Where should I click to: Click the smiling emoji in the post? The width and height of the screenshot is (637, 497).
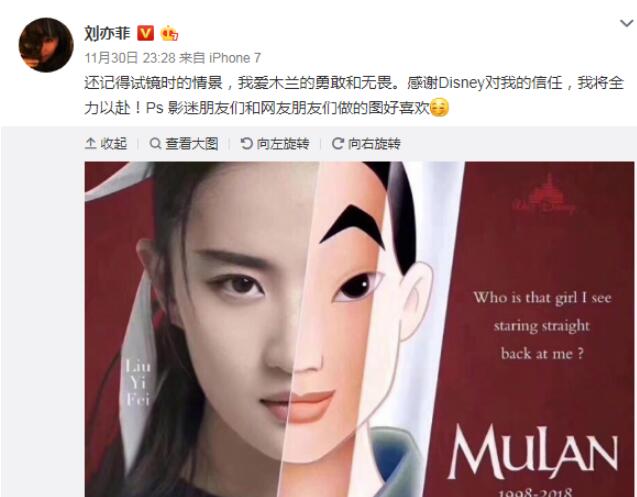[x=439, y=108]
